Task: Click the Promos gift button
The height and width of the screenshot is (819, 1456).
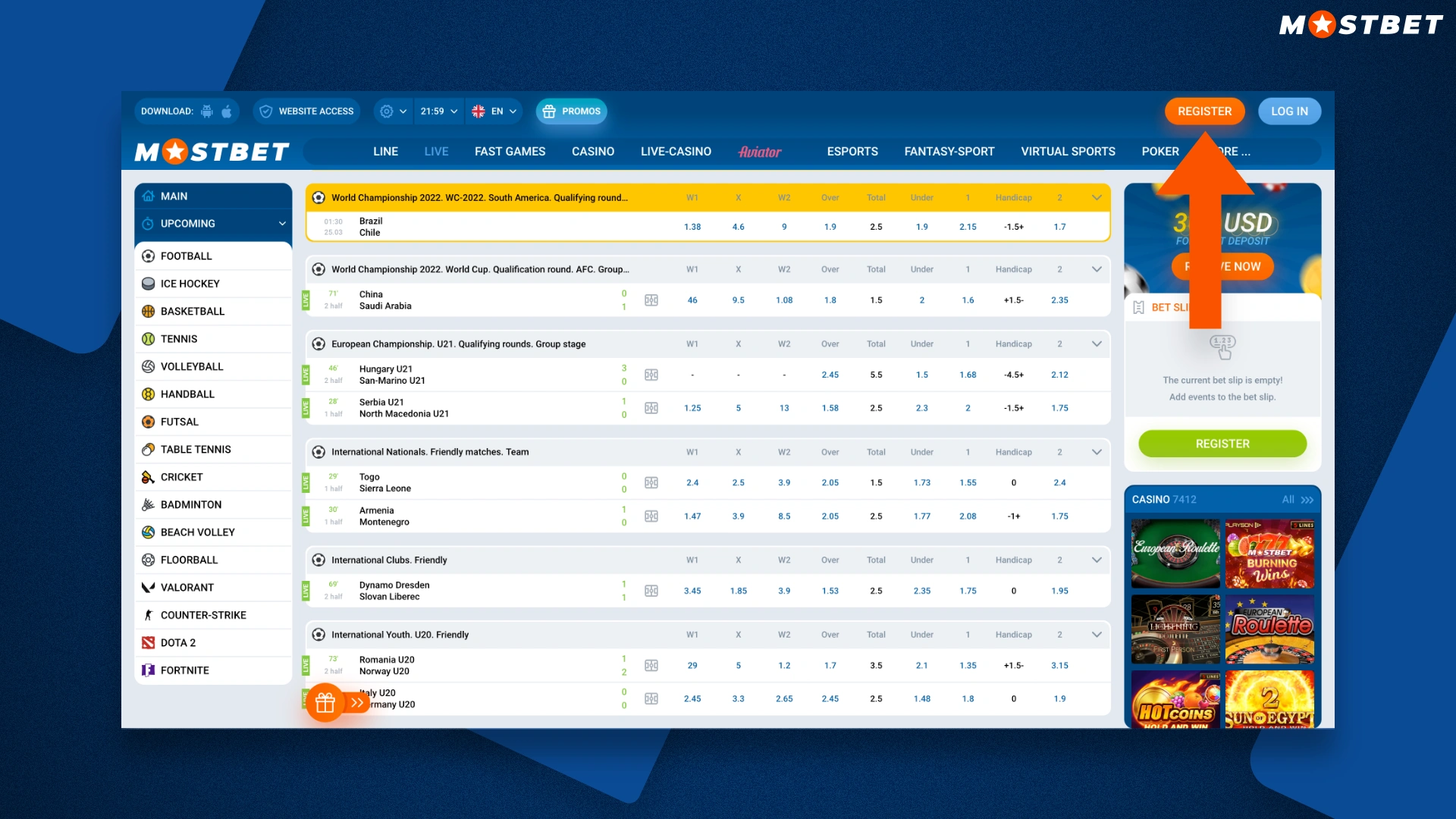Action: click(572, 111)
